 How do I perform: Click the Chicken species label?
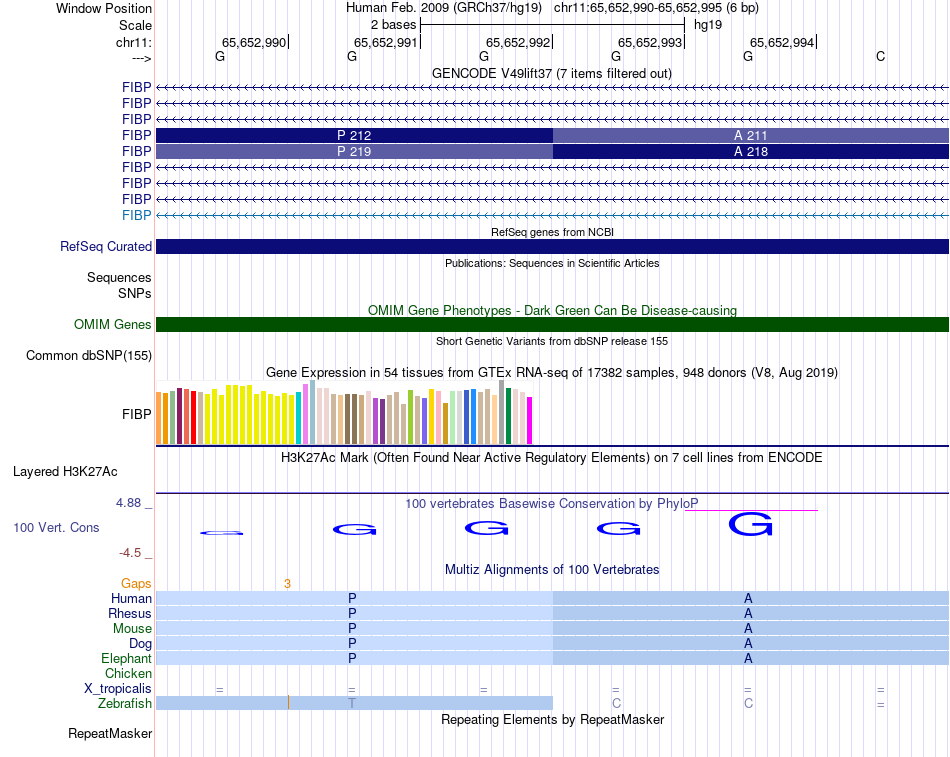coord(128,674)
